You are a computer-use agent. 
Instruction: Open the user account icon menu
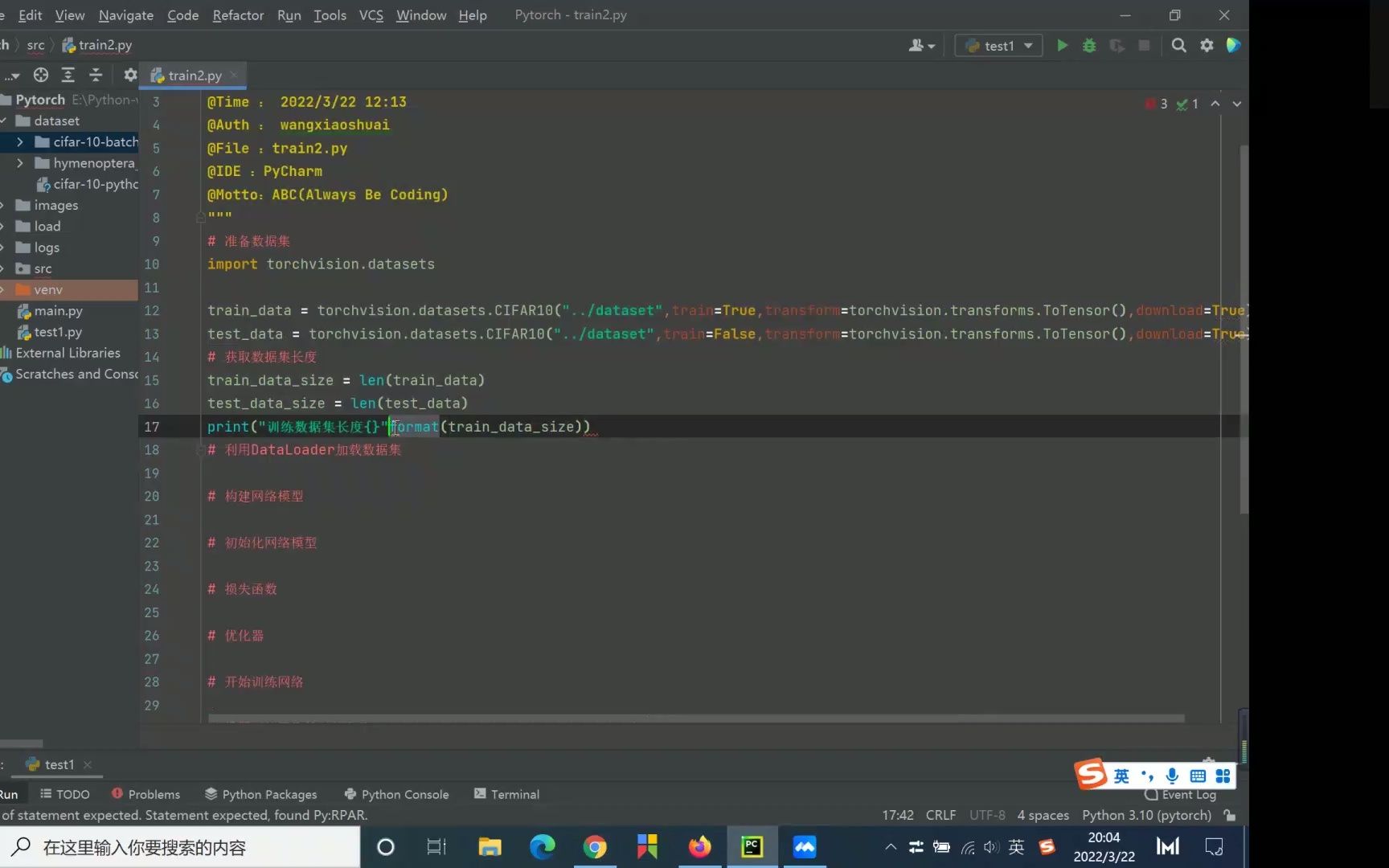(921, 46)
